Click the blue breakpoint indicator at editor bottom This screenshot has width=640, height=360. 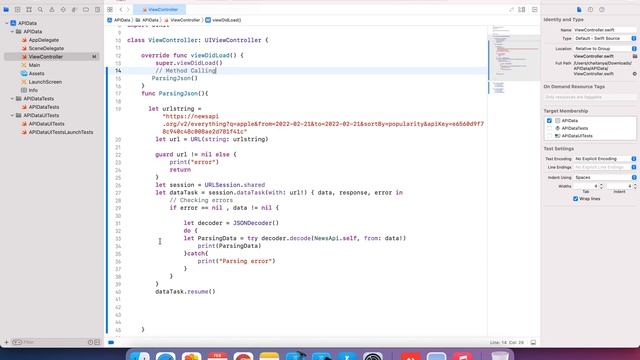coord(111,342)
